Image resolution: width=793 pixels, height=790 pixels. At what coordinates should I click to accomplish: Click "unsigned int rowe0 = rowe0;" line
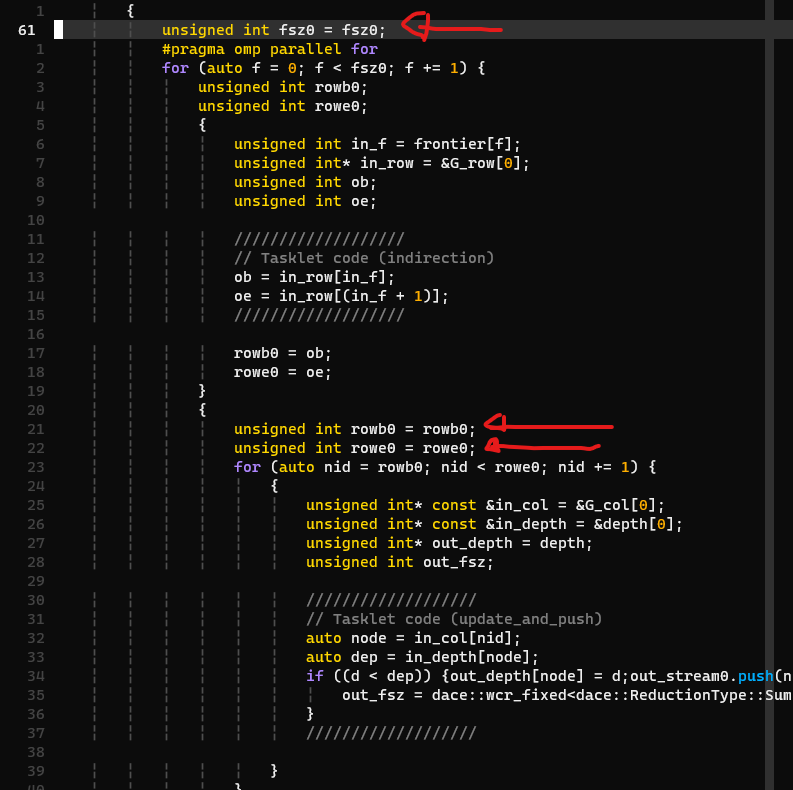[x=355, y=448]
